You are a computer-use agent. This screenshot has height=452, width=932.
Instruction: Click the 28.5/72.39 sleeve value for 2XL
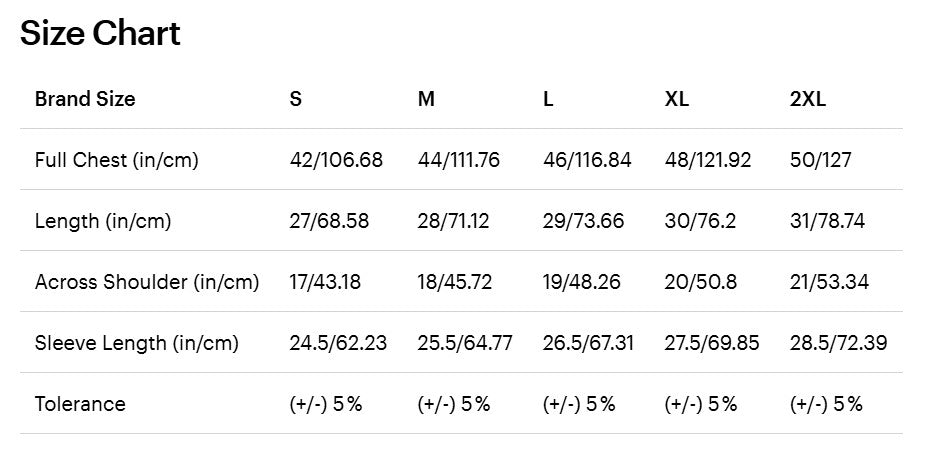pos(838,343)
